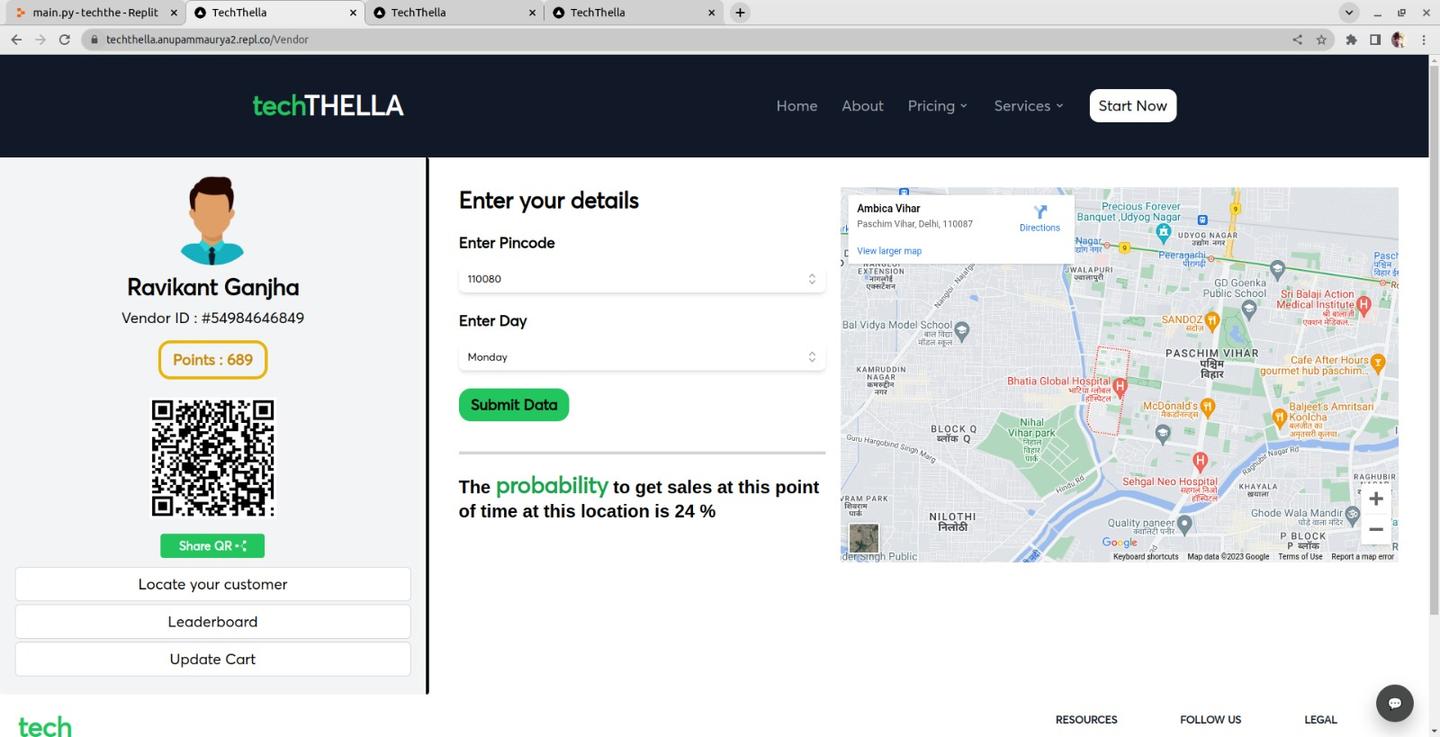Open the About nav link
Image resolution: width=1440 pixels, height=737 pixels.
[862, 106]
